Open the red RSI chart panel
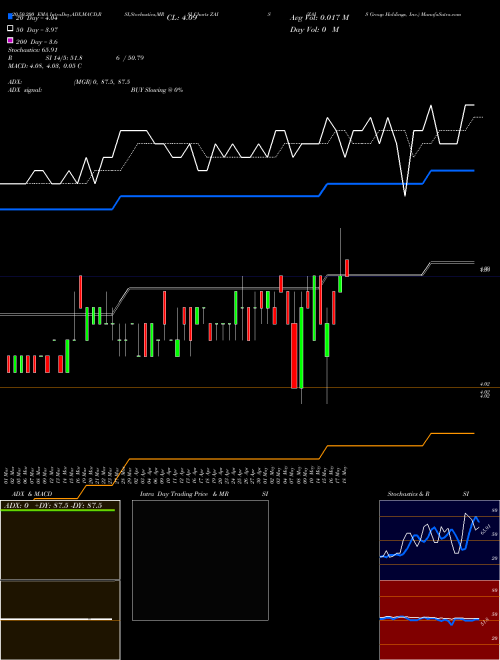This screenshot has height=660, width=500. pos(439,620)
